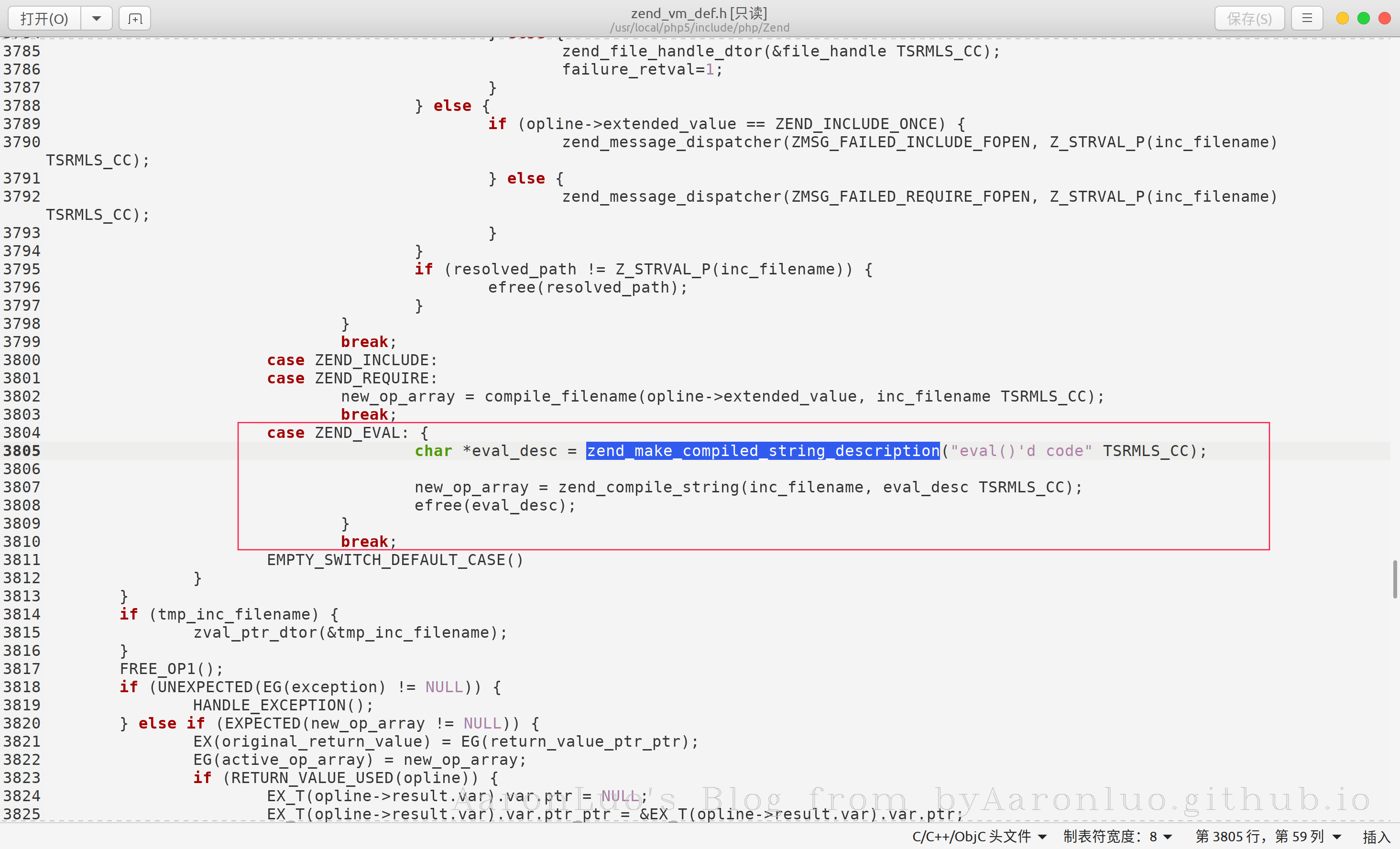This screenshot has width=1400, height=849.
Task: Click the Save (保存) button
Action: [1249, 19]
